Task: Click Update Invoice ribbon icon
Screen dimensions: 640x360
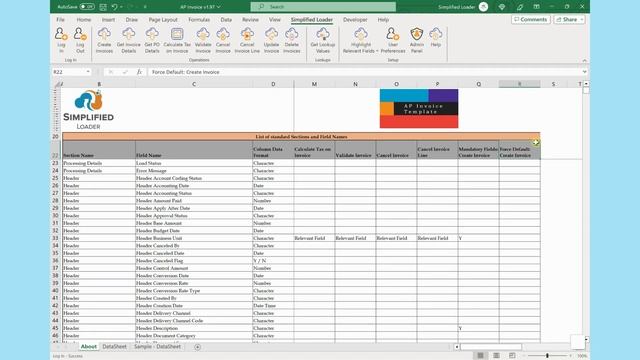Action: pos(271,40)
